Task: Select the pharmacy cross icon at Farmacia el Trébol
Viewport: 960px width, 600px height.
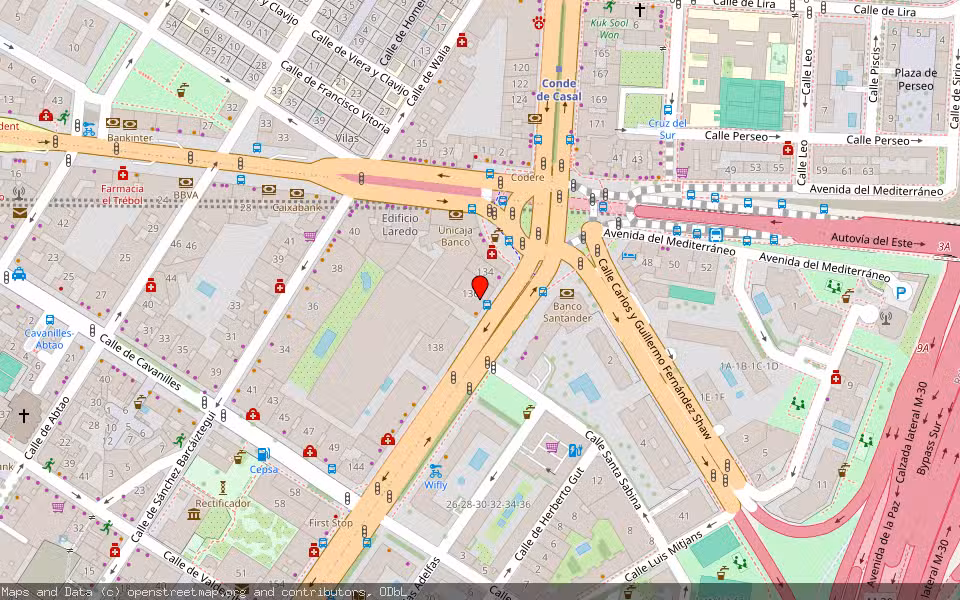Action: tap(123, 175)
